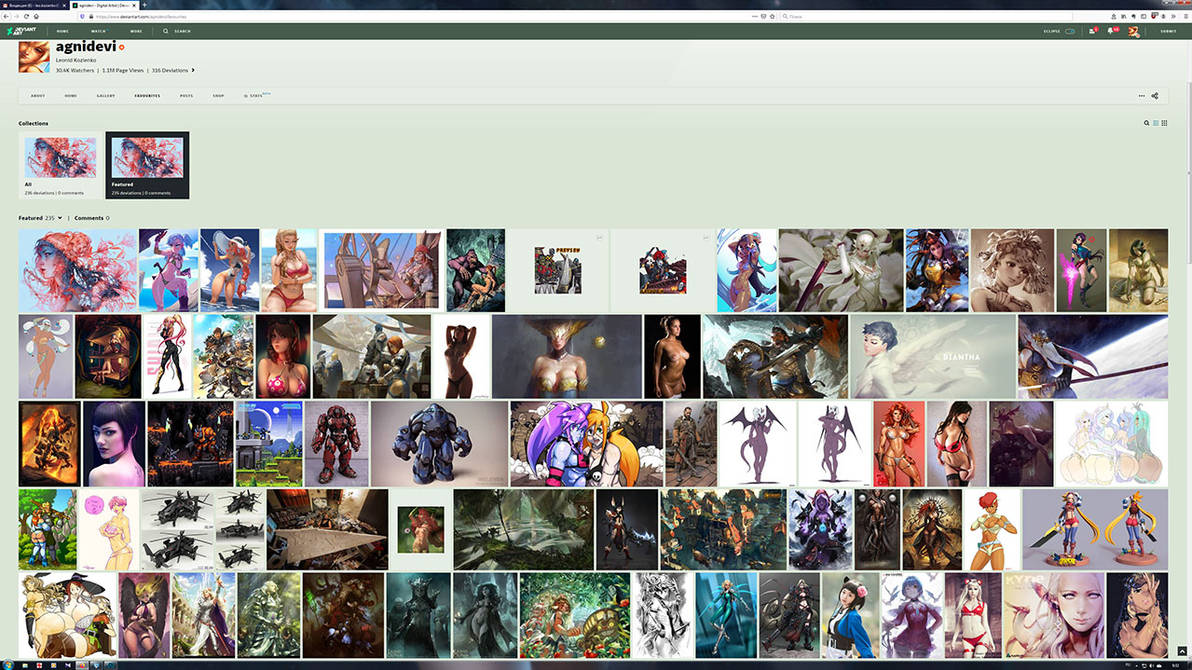Open the All collection folder
1192x670 pixels.
[61, 165]
